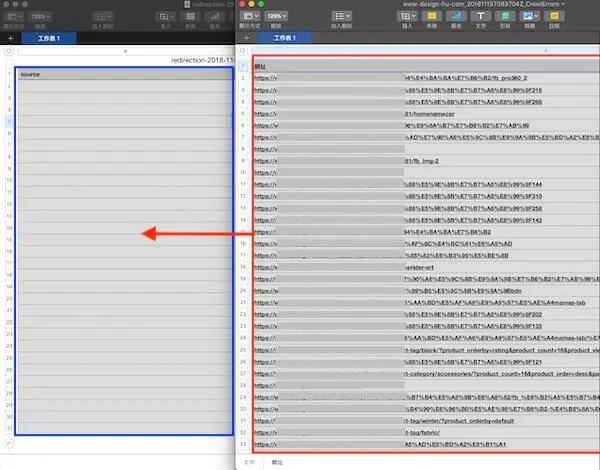Select the 工作表 1 tab in the left window
The image size is (600, 470).
[x=49, y=38]
